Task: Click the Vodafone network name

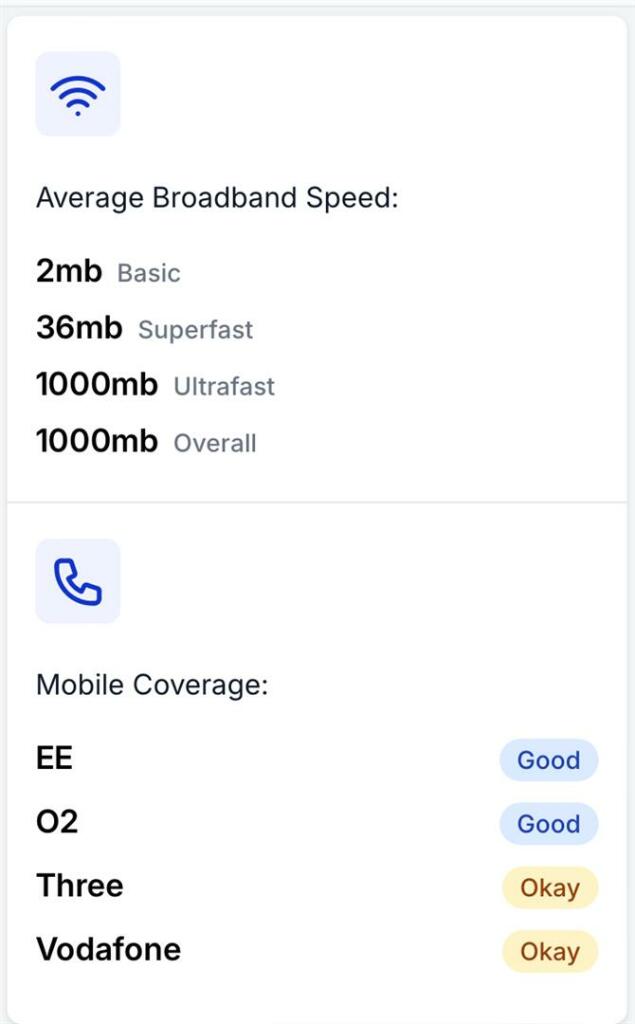Action: coord(109,949)
